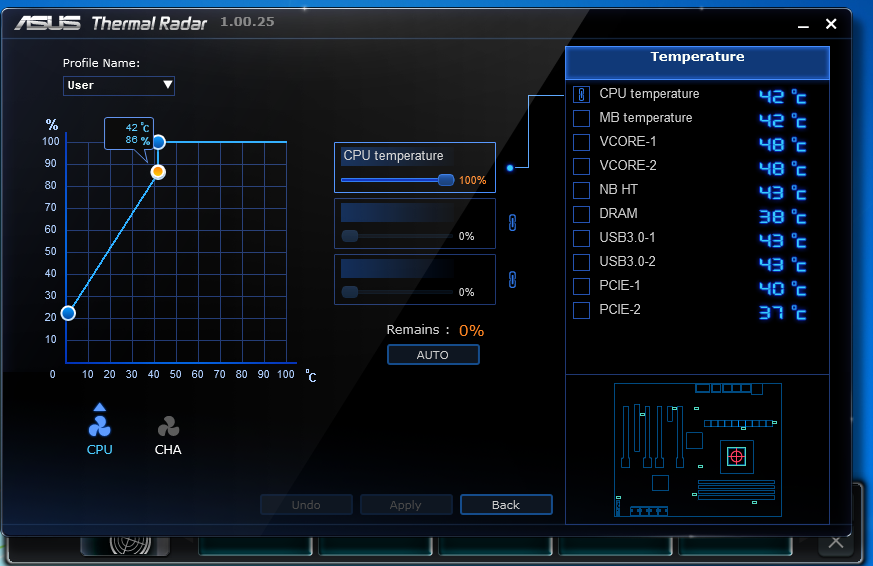Viewport: 873px width, 566px height.
Task: Click the small chipset square on motherboard diagram
Action: tap(660, 483)
